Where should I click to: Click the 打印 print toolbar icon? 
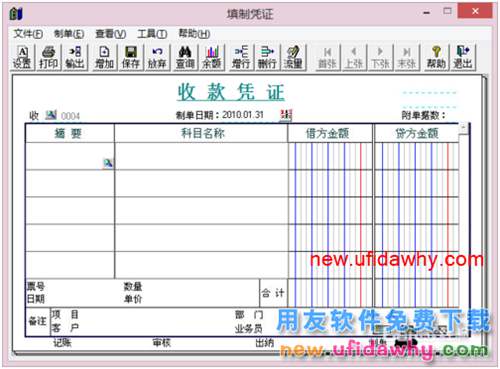point(48,57)
